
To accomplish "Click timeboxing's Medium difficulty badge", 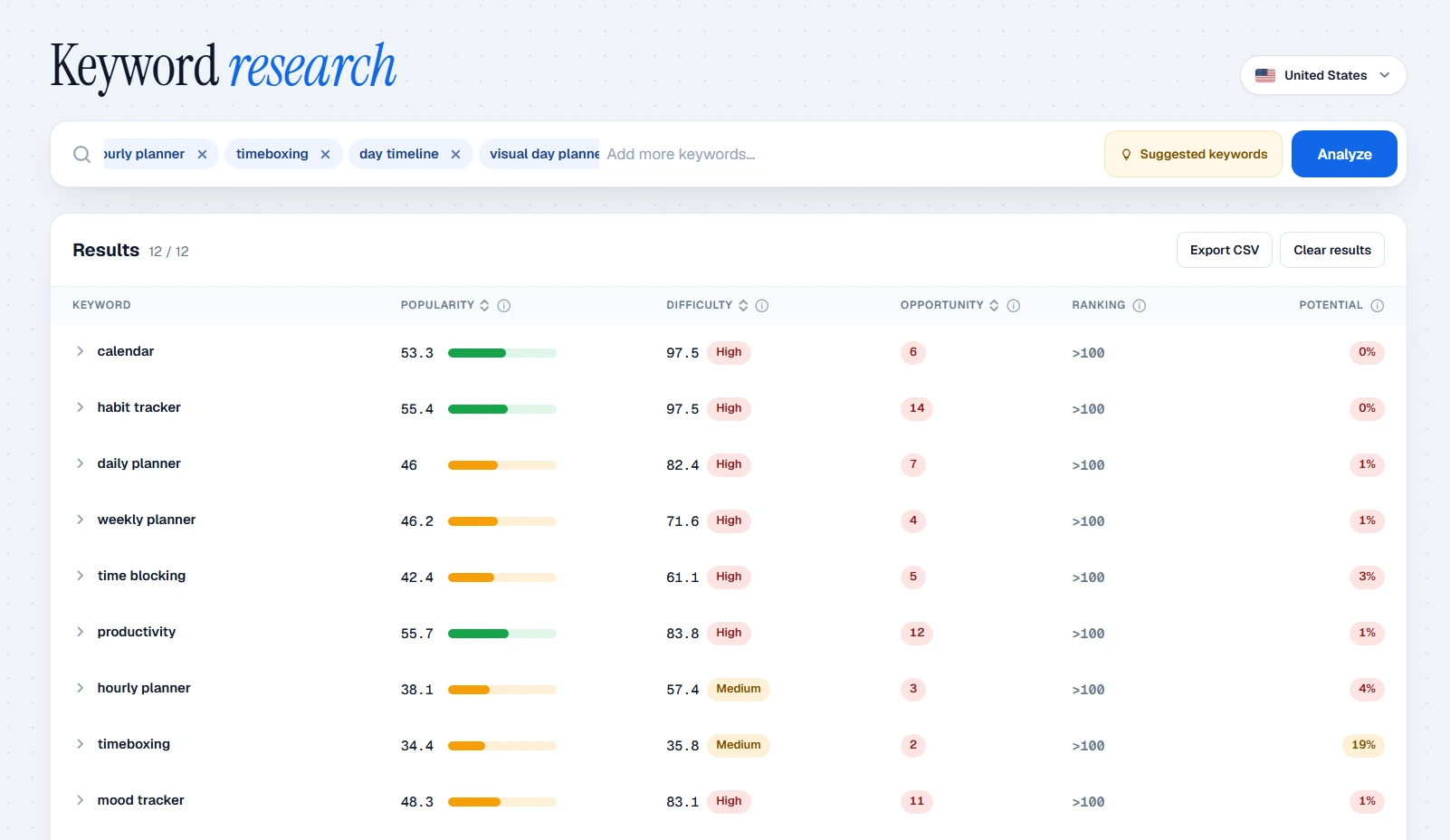I will click(739, 745).
